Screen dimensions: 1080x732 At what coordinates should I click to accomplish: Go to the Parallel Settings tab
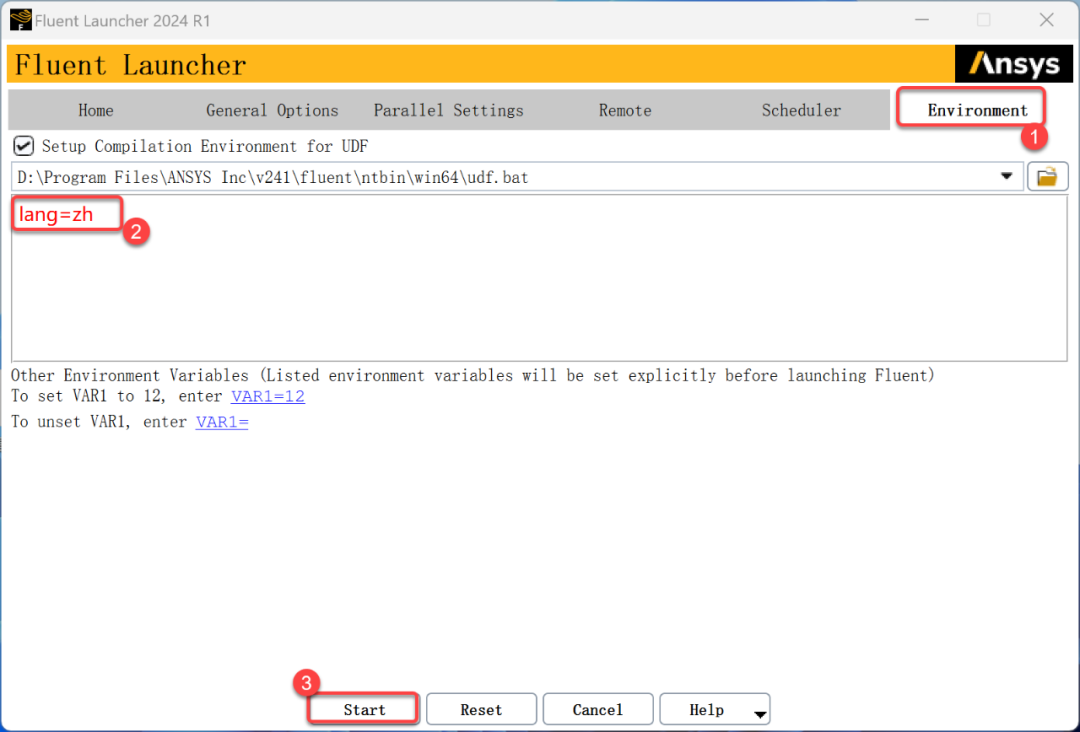448,110
